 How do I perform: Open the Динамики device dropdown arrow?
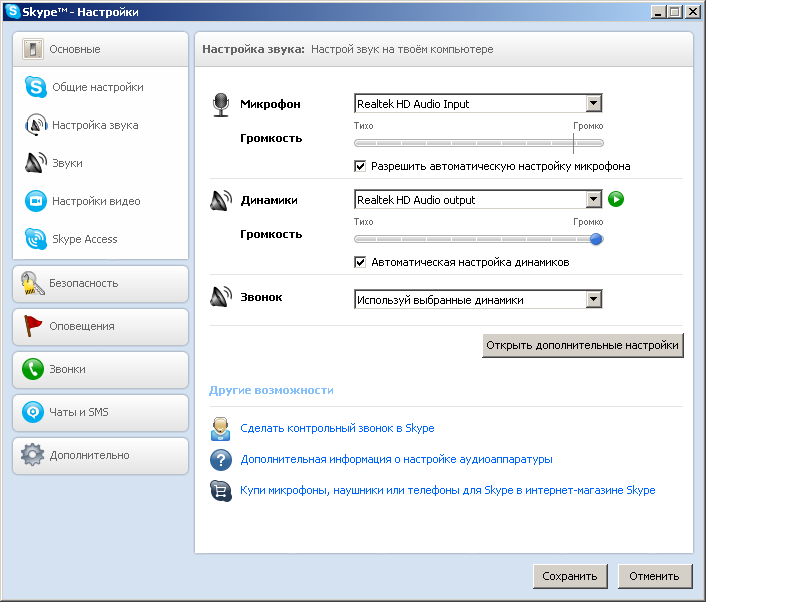pos(593,199)
